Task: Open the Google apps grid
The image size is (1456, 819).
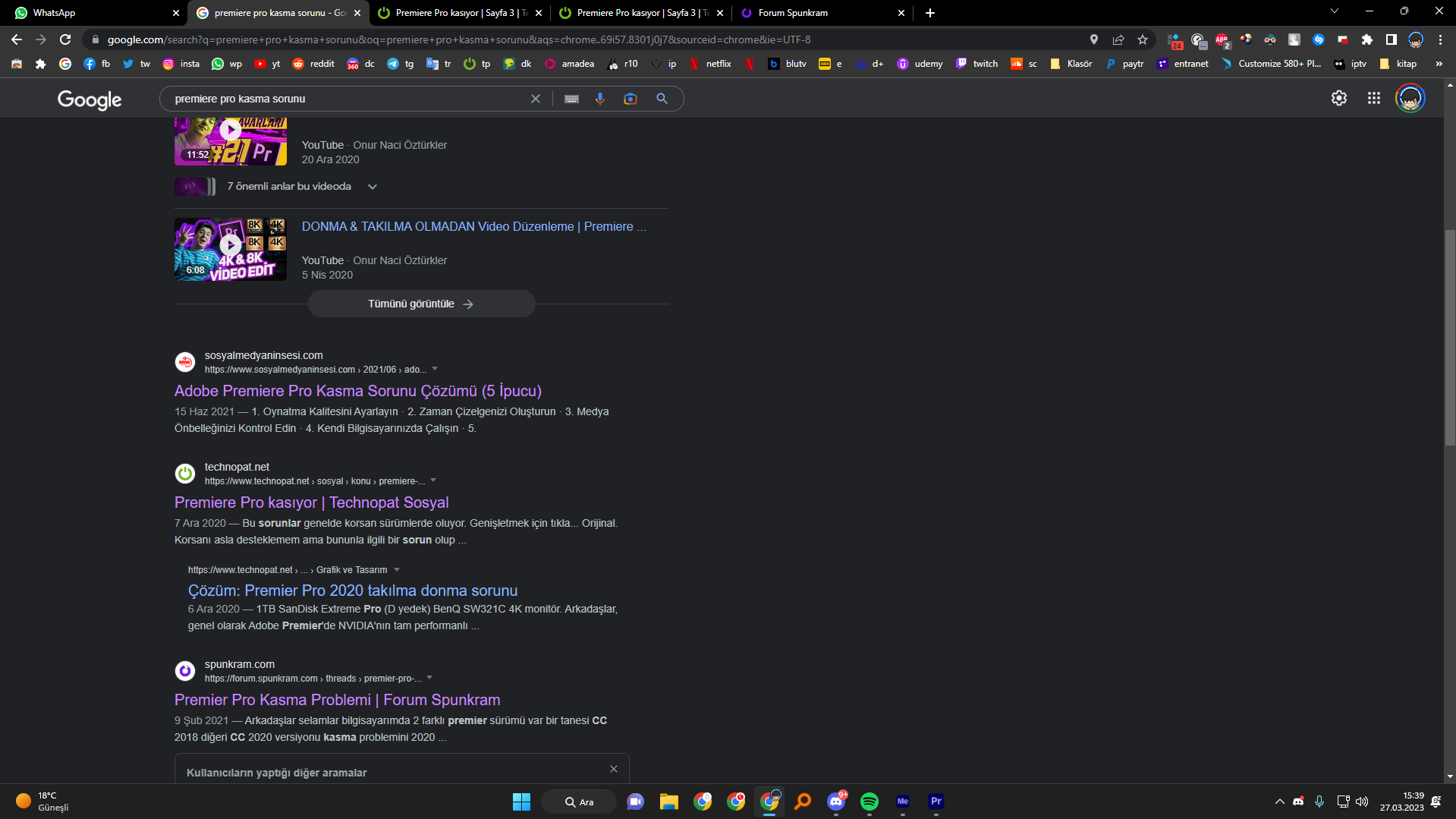Action: click(1374, 98)
